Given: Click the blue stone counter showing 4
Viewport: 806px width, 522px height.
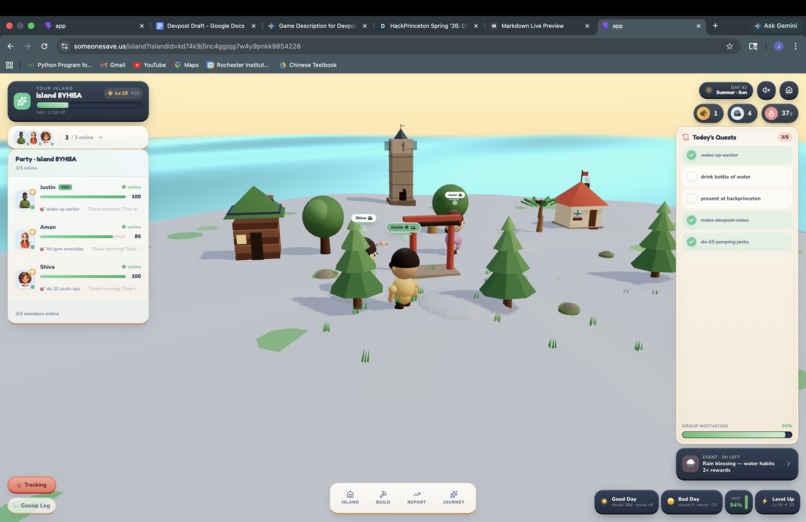Looking at the screenshot, I should point(742,113).
